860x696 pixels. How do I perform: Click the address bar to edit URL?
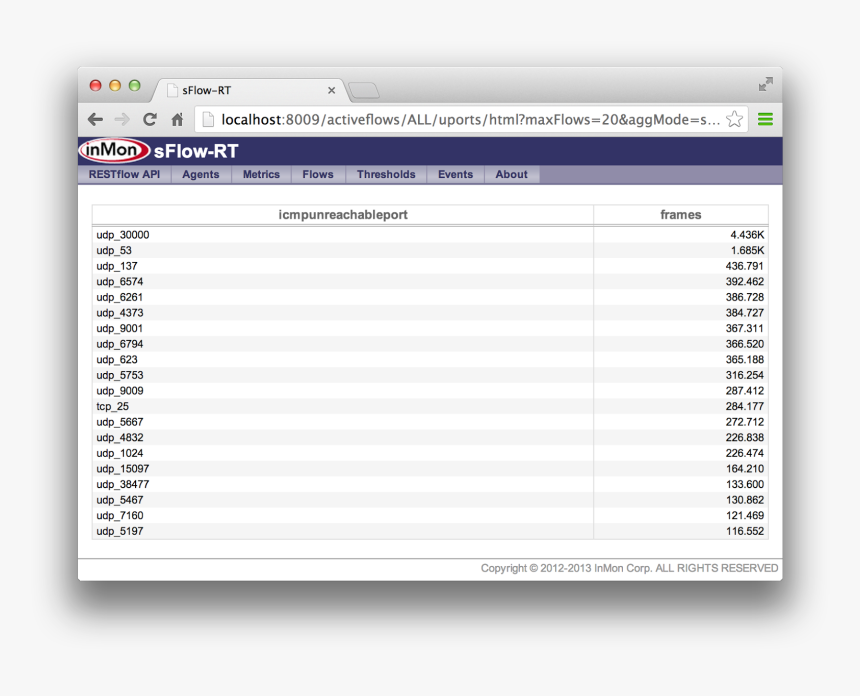[x=450, y=118]
